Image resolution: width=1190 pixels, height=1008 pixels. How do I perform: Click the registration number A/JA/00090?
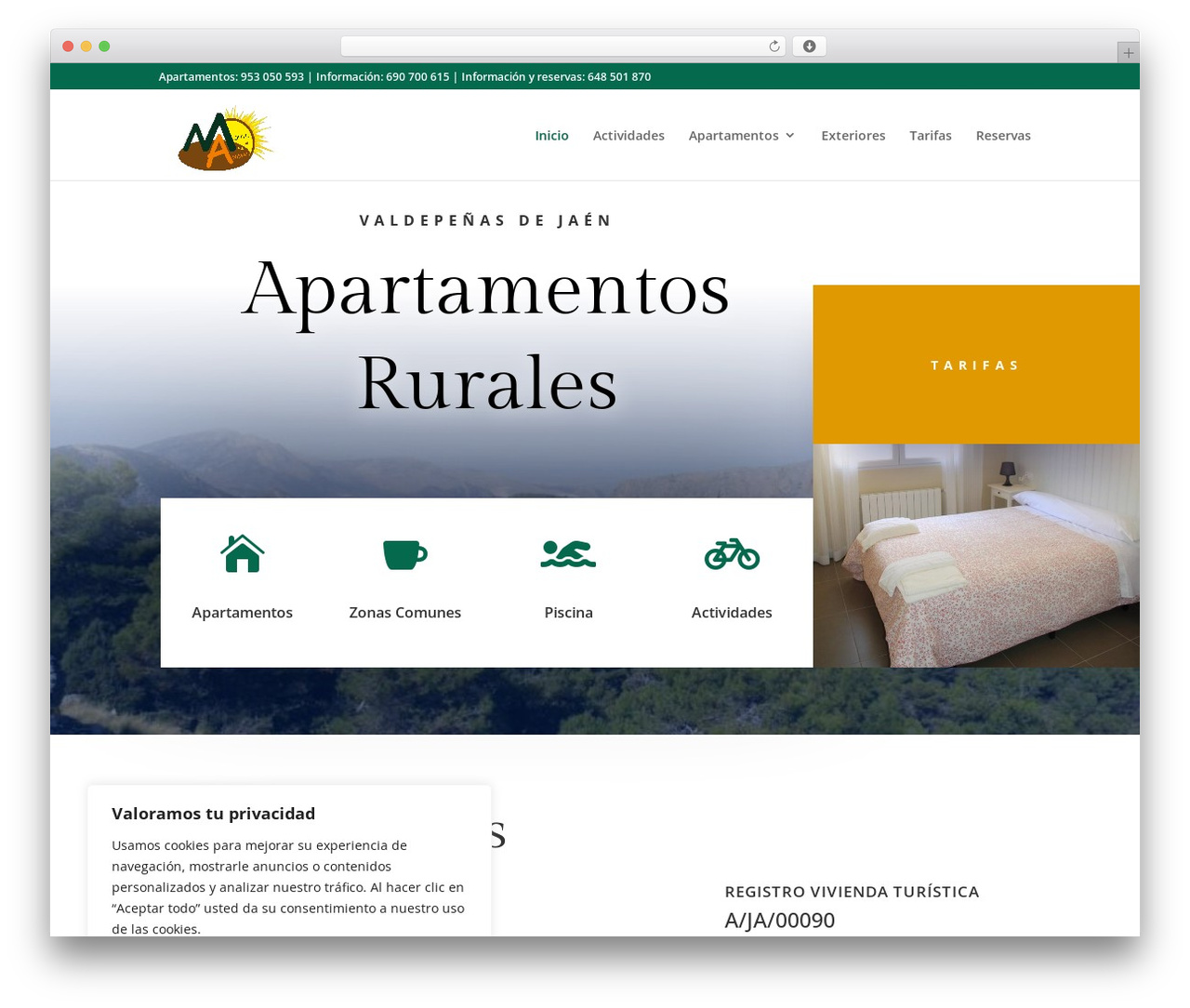point(780,921)
